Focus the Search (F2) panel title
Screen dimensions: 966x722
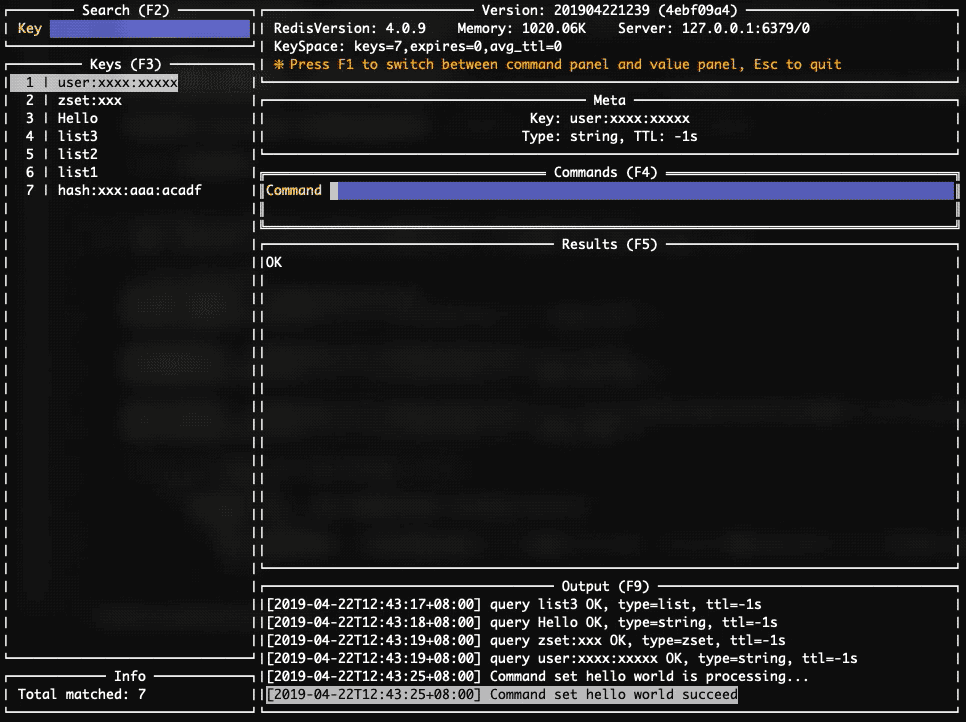(x=126, y=10)
